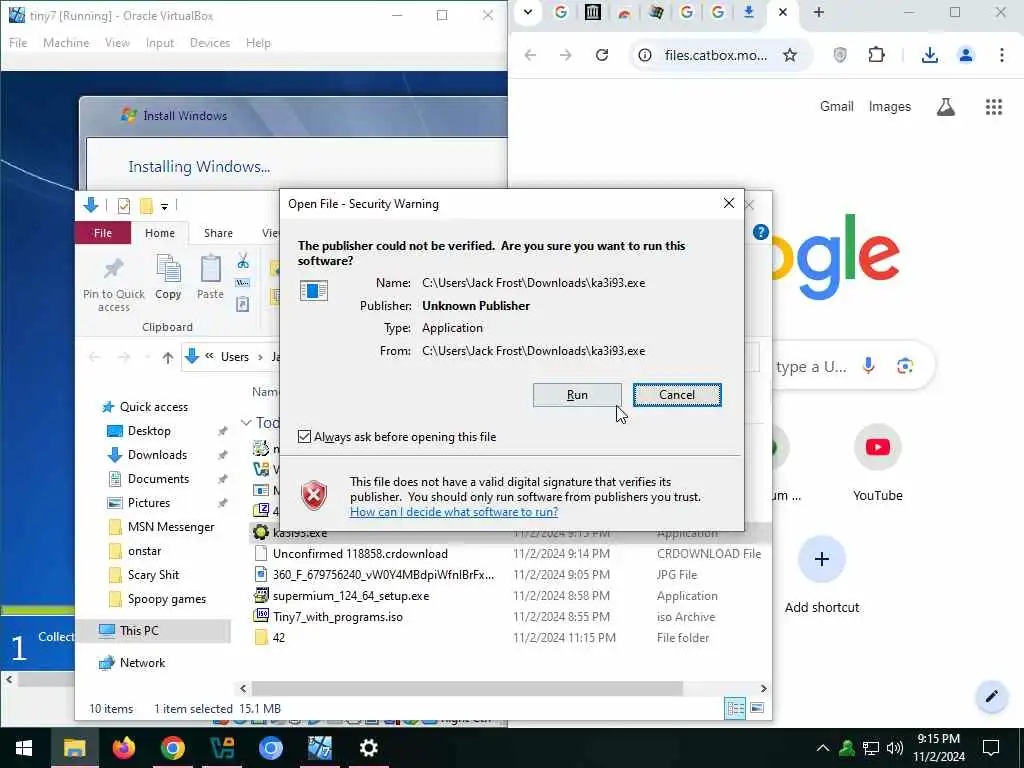The width and height of the screenshot is (1024, 768).
Task: Click Images link on Google page
Action: point(889,106)
